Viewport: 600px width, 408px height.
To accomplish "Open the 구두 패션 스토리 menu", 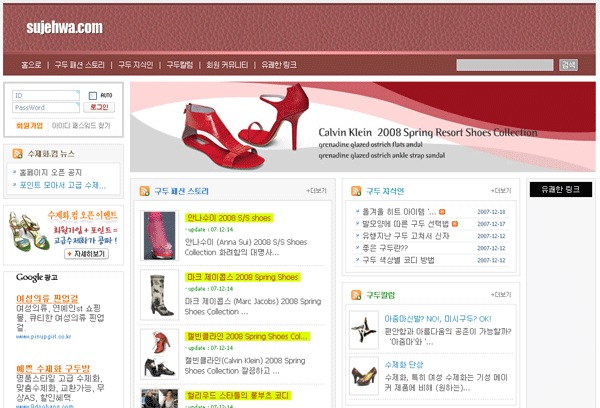I will click(80, 65).
